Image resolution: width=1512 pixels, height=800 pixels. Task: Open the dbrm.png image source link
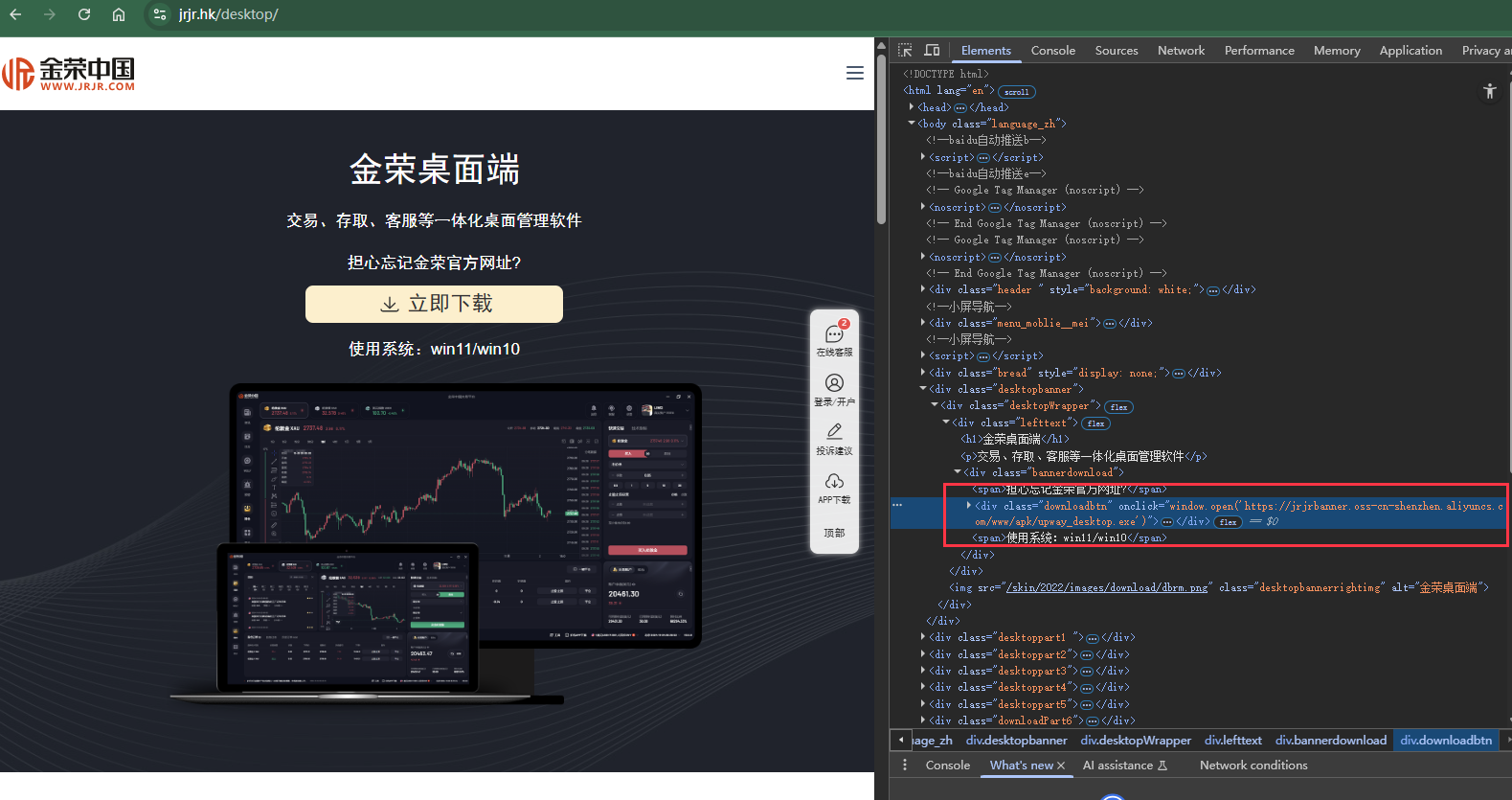tap(1108, 587)
